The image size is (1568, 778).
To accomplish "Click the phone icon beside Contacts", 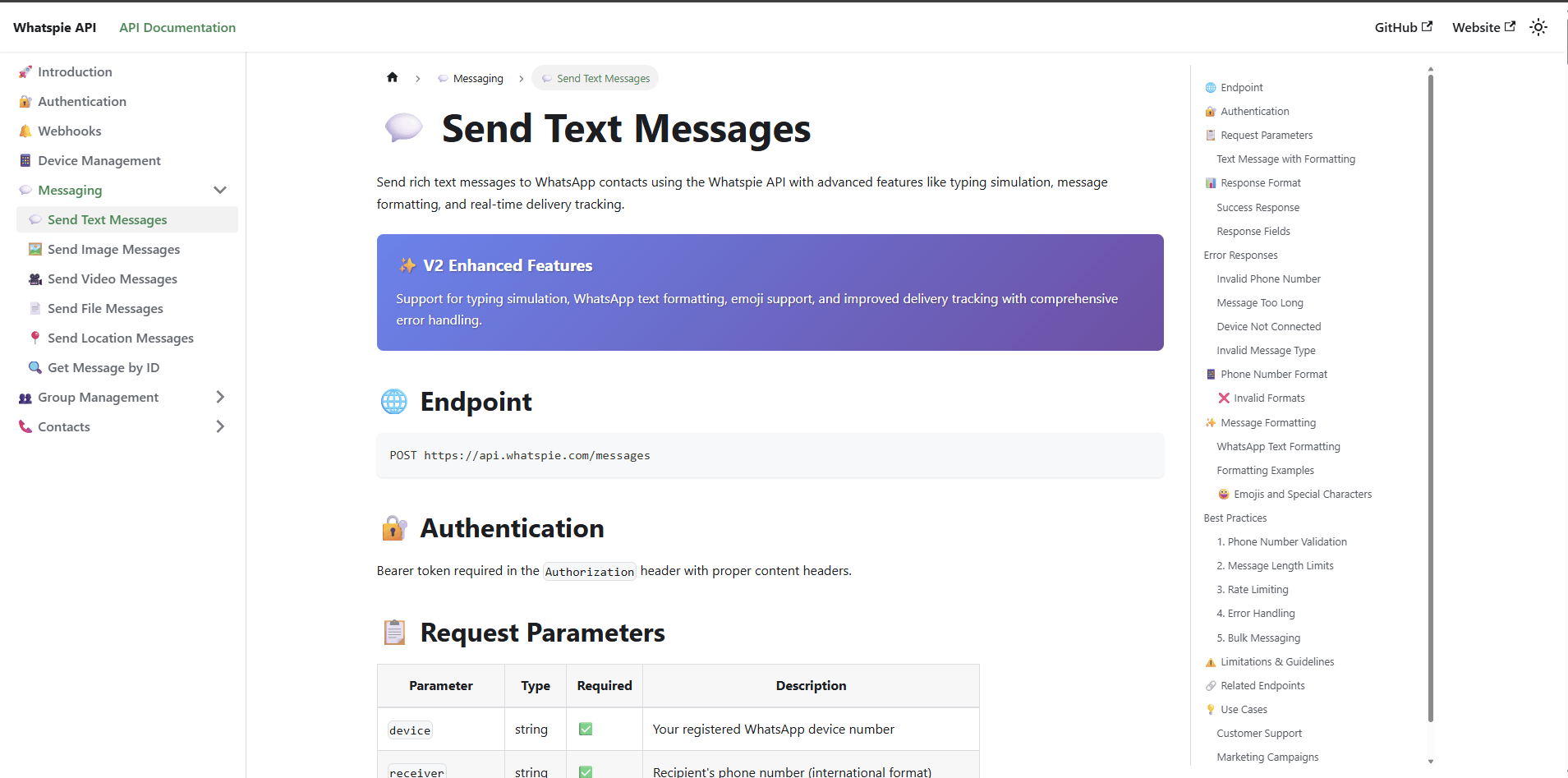I will 25,427.
